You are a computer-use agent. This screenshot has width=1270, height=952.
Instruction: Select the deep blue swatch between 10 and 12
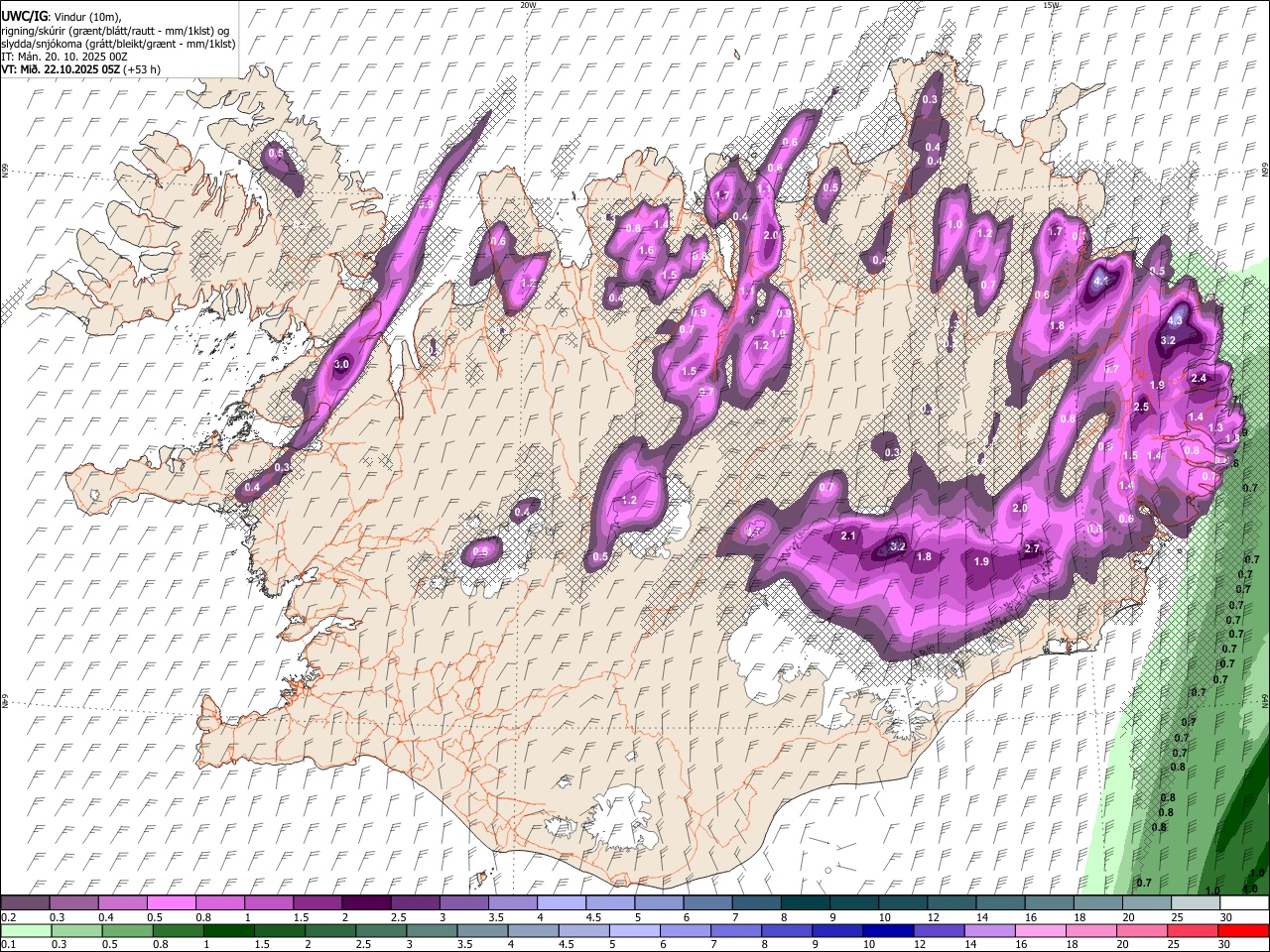(x=888, y=930)
